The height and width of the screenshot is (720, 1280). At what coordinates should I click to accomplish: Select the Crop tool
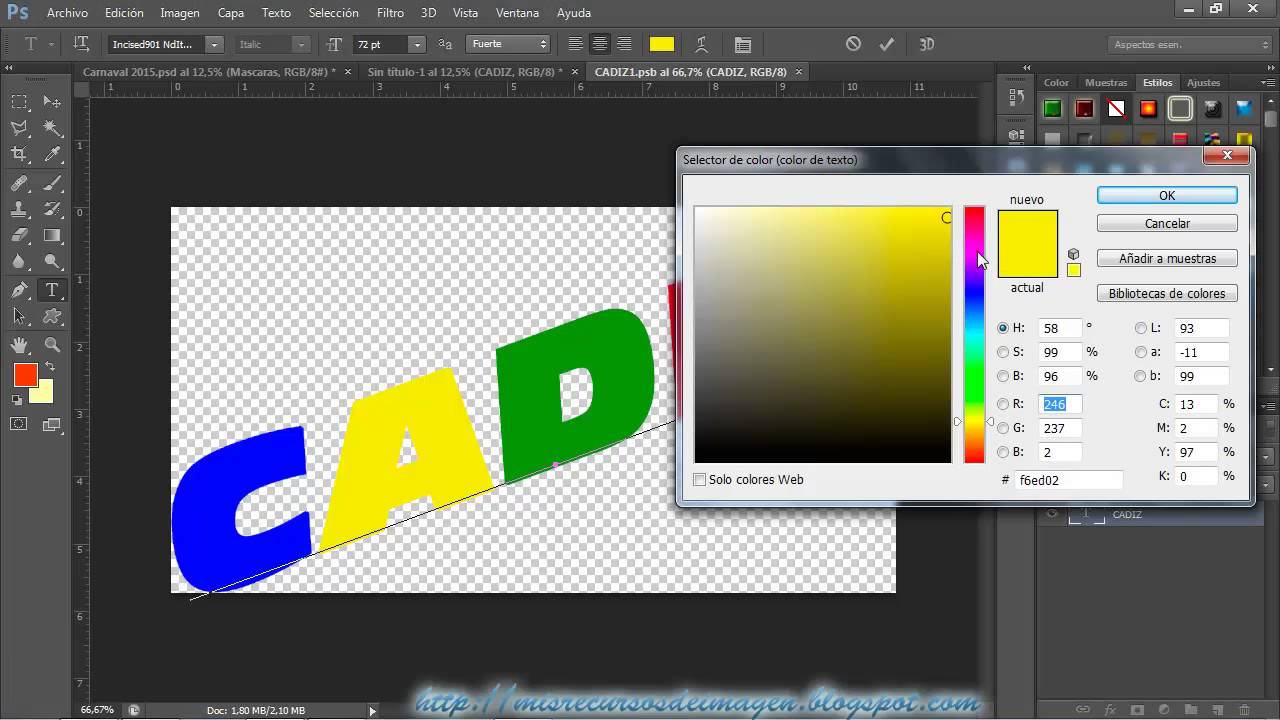point(19,154)
